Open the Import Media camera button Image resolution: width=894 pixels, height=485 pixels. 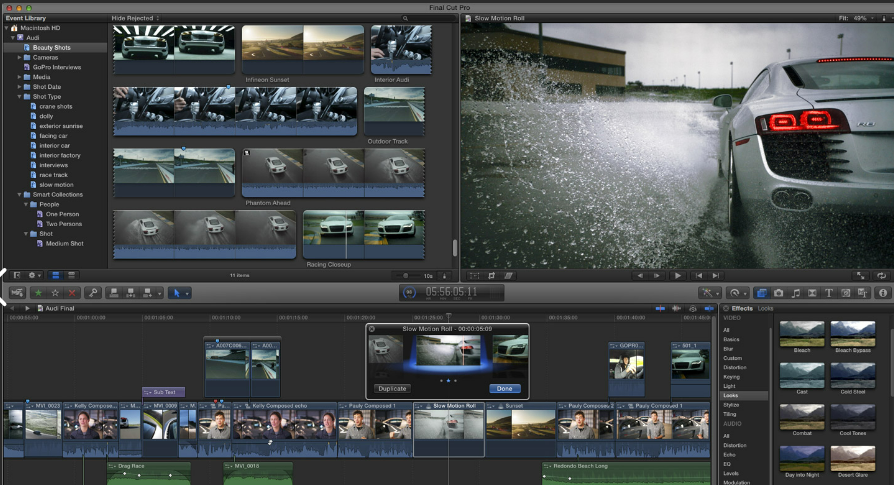pos(17,293)
